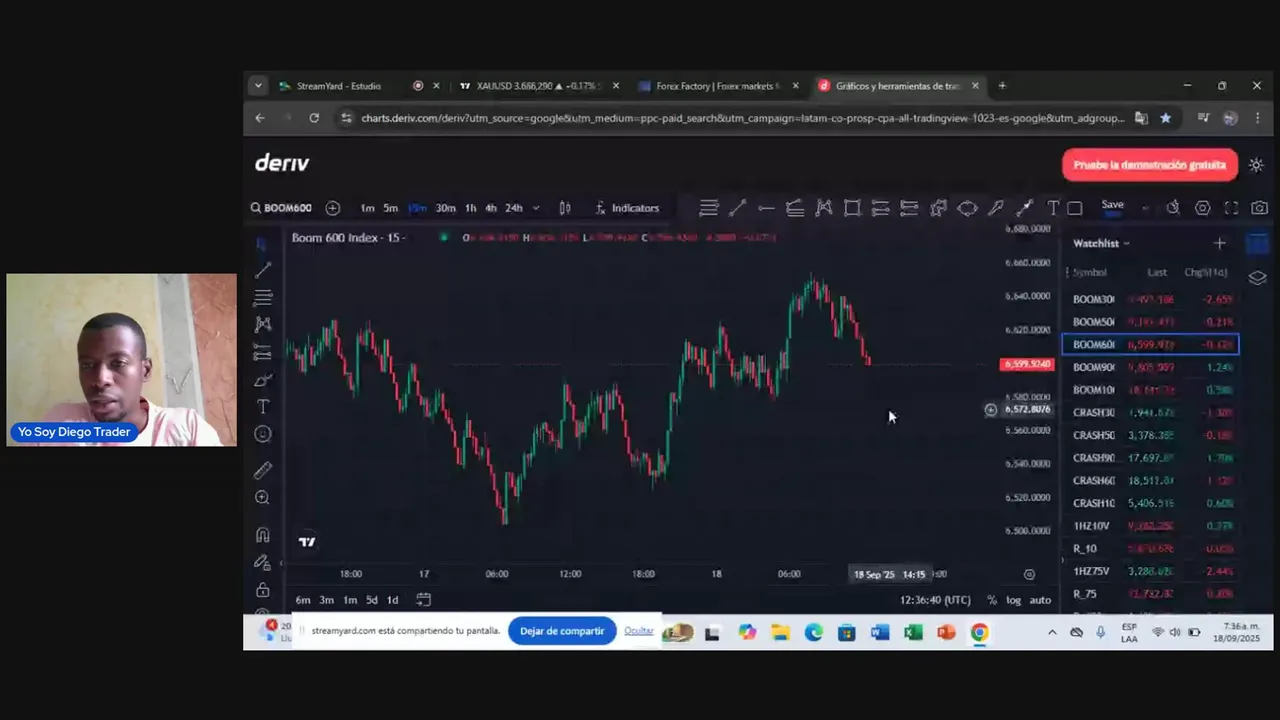Select R_75 in the watchlist
Viewport: 1280px width, 720px height.
[x=1151, y=594]
